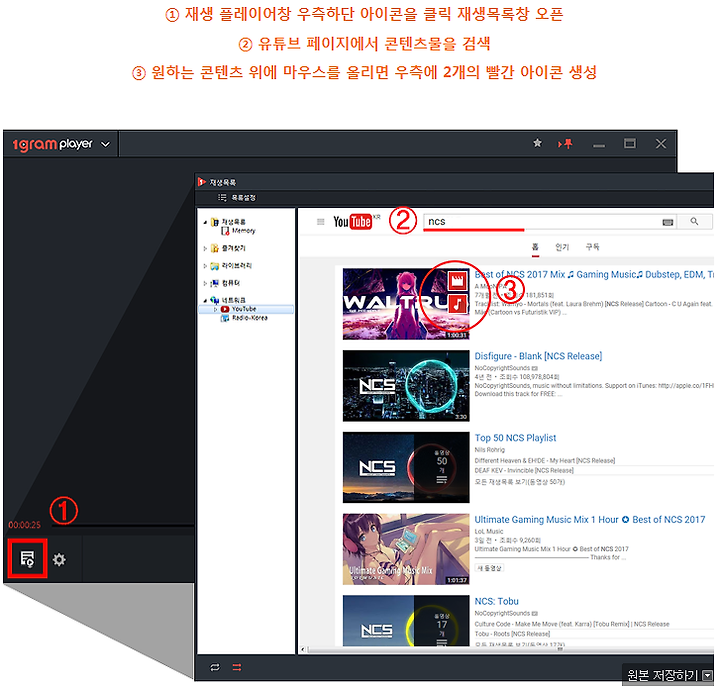Click the Disfigure Blank video thumbnail
The width and height of the screenshot is (720, 688).
click(406, 386)
